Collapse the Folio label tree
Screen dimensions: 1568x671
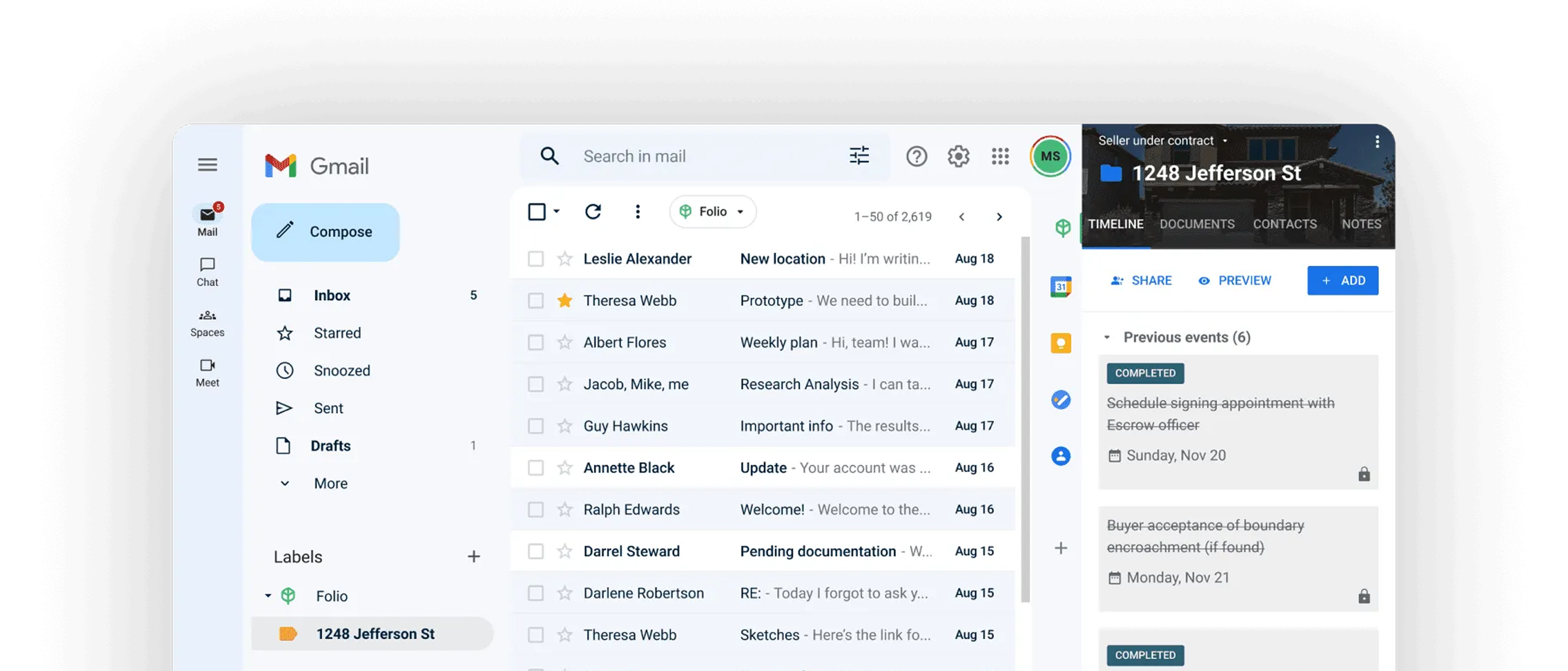[x=268, y=596]
